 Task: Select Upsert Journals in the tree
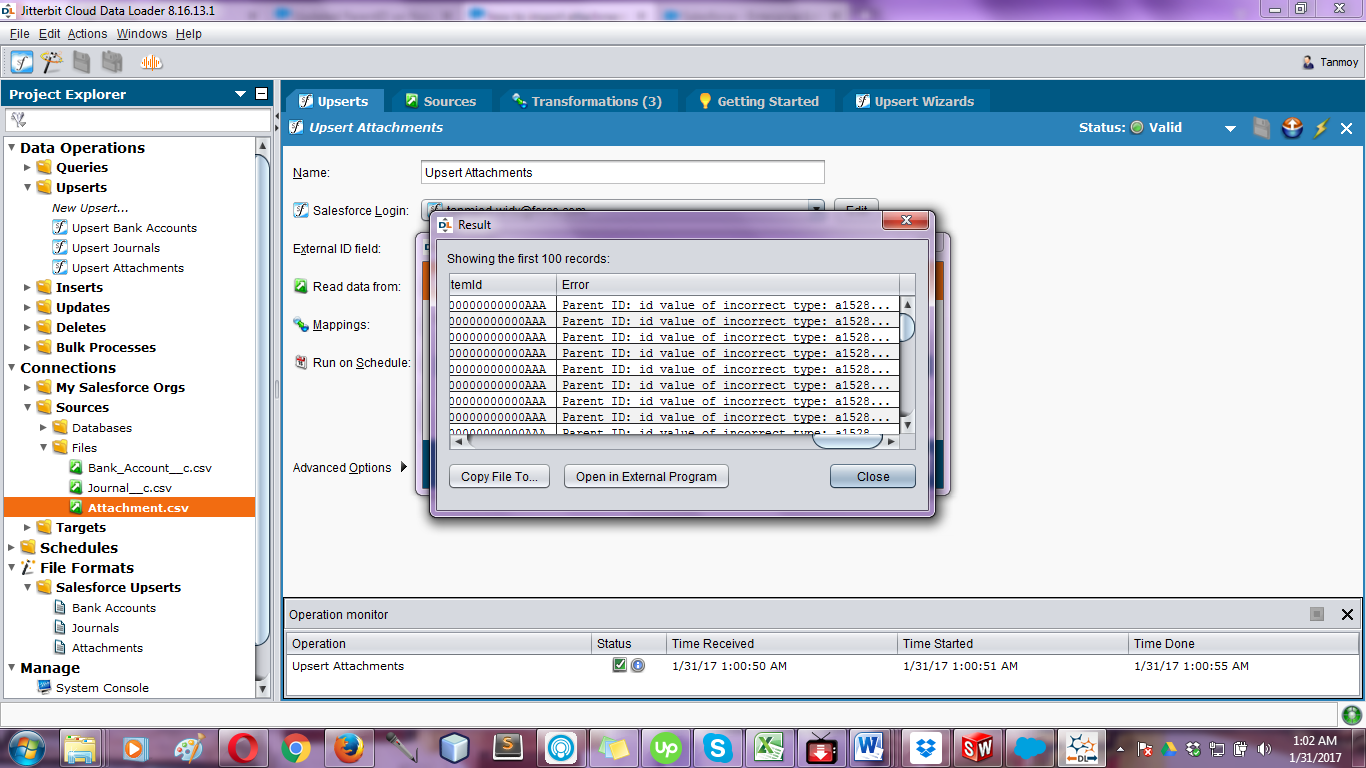(x=116, y=247)
